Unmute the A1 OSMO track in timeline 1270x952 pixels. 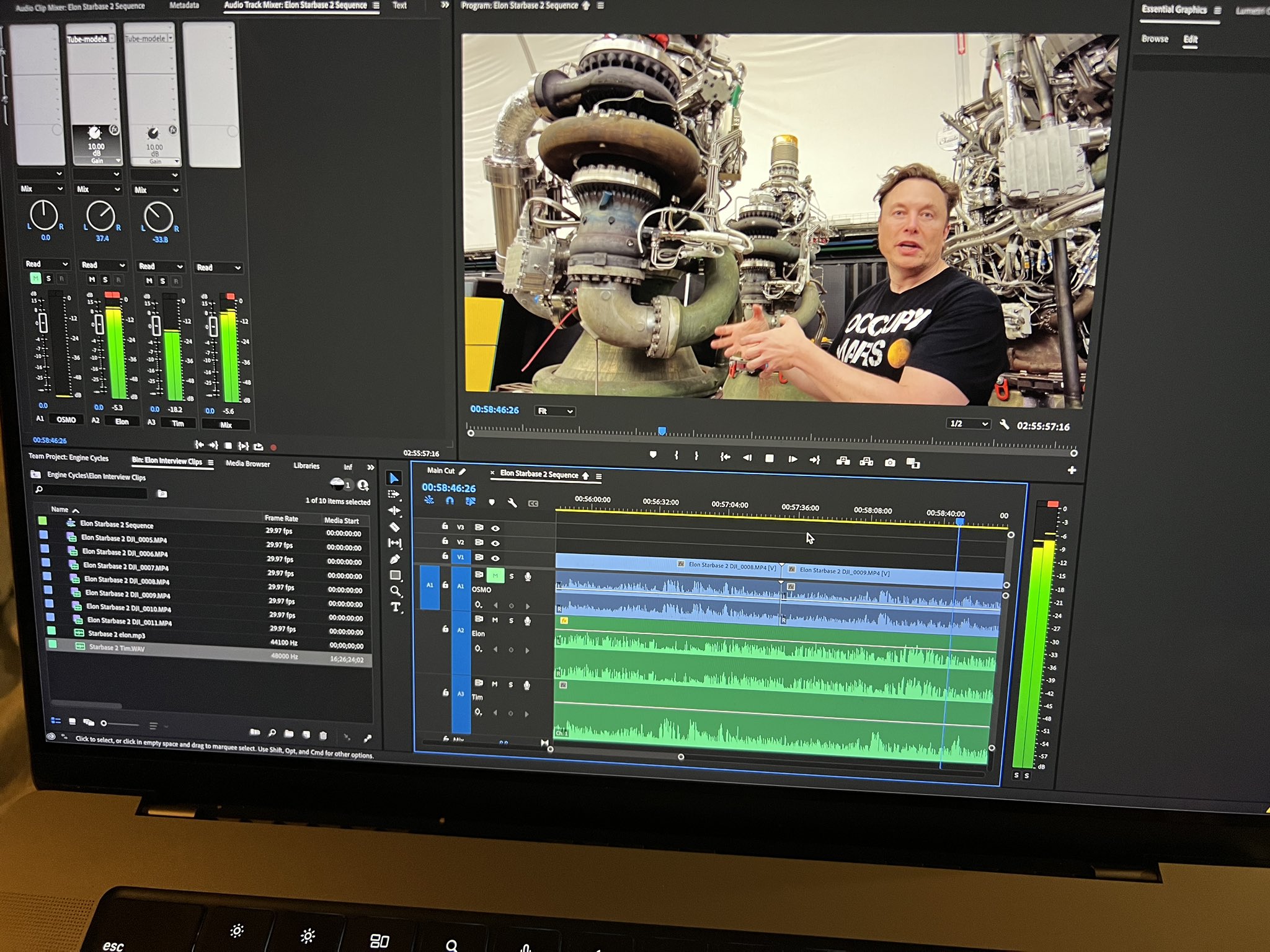pyautogui.click(x=495, y=576)
